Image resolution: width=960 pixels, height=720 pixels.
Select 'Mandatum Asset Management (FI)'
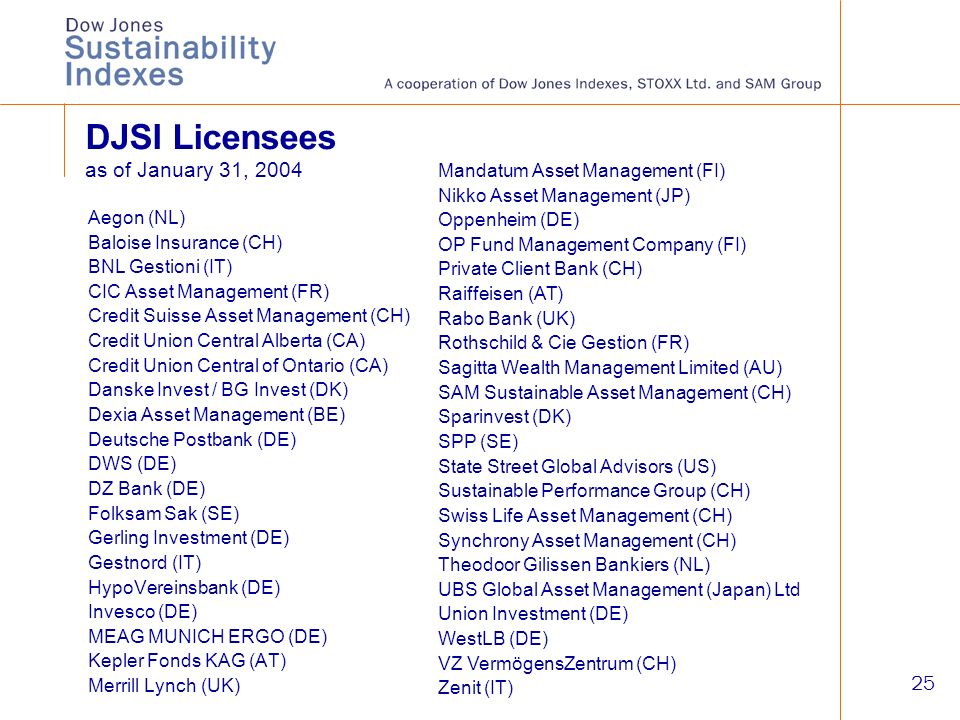click(x=582, y=171)
